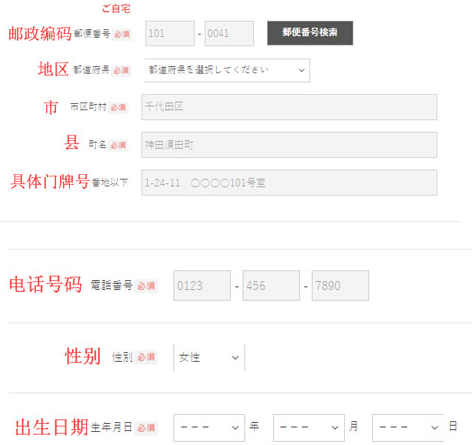The image size is (472, 445).
Task: Open the birth day dropdown before 日
Action: (x=408, y=428)
